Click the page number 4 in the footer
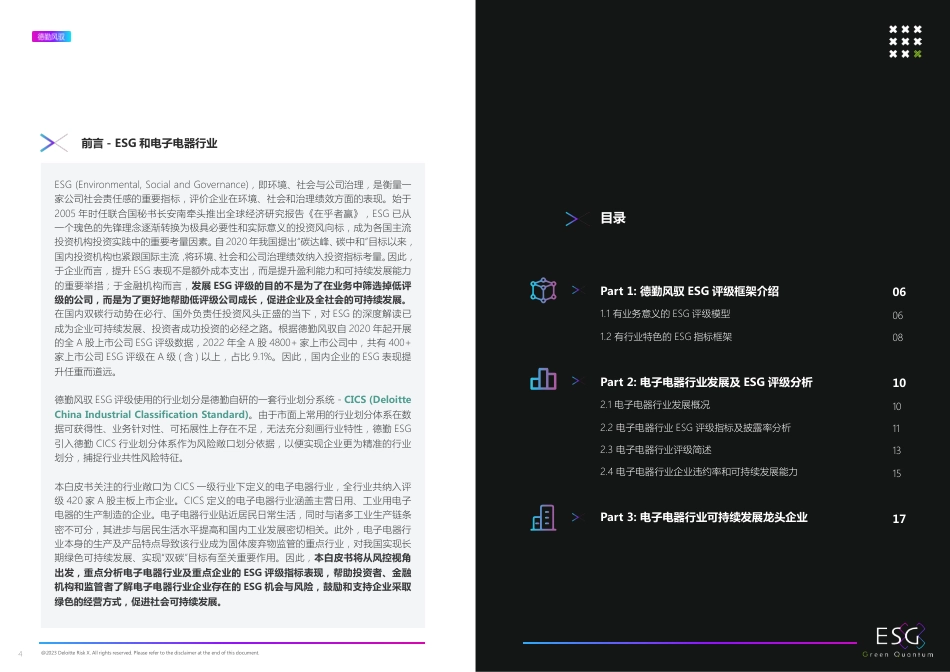950x672 pixels. pos(21,653)
